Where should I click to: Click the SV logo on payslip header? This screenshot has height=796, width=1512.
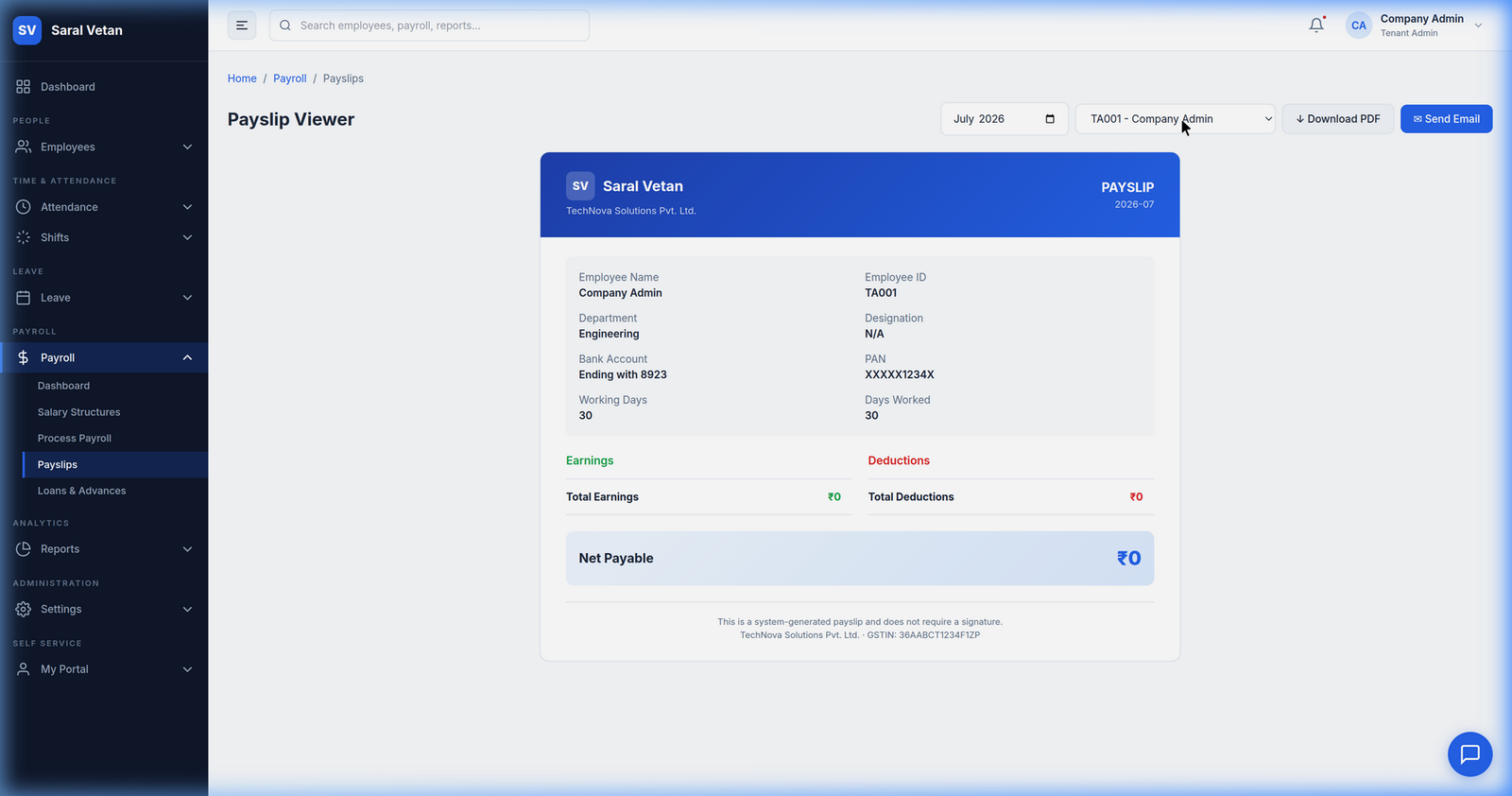click(x=580, y=186)
